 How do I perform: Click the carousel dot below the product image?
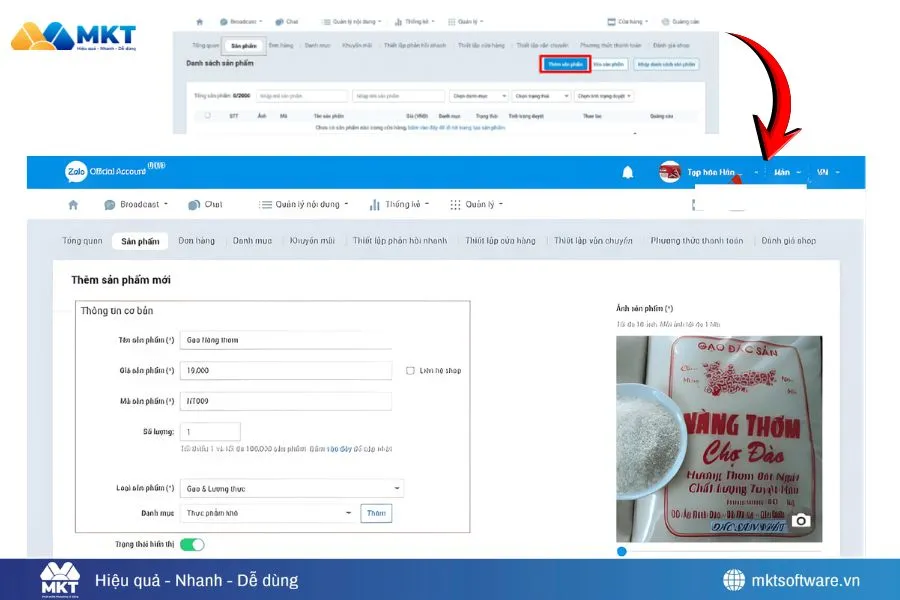coord(622,550)
